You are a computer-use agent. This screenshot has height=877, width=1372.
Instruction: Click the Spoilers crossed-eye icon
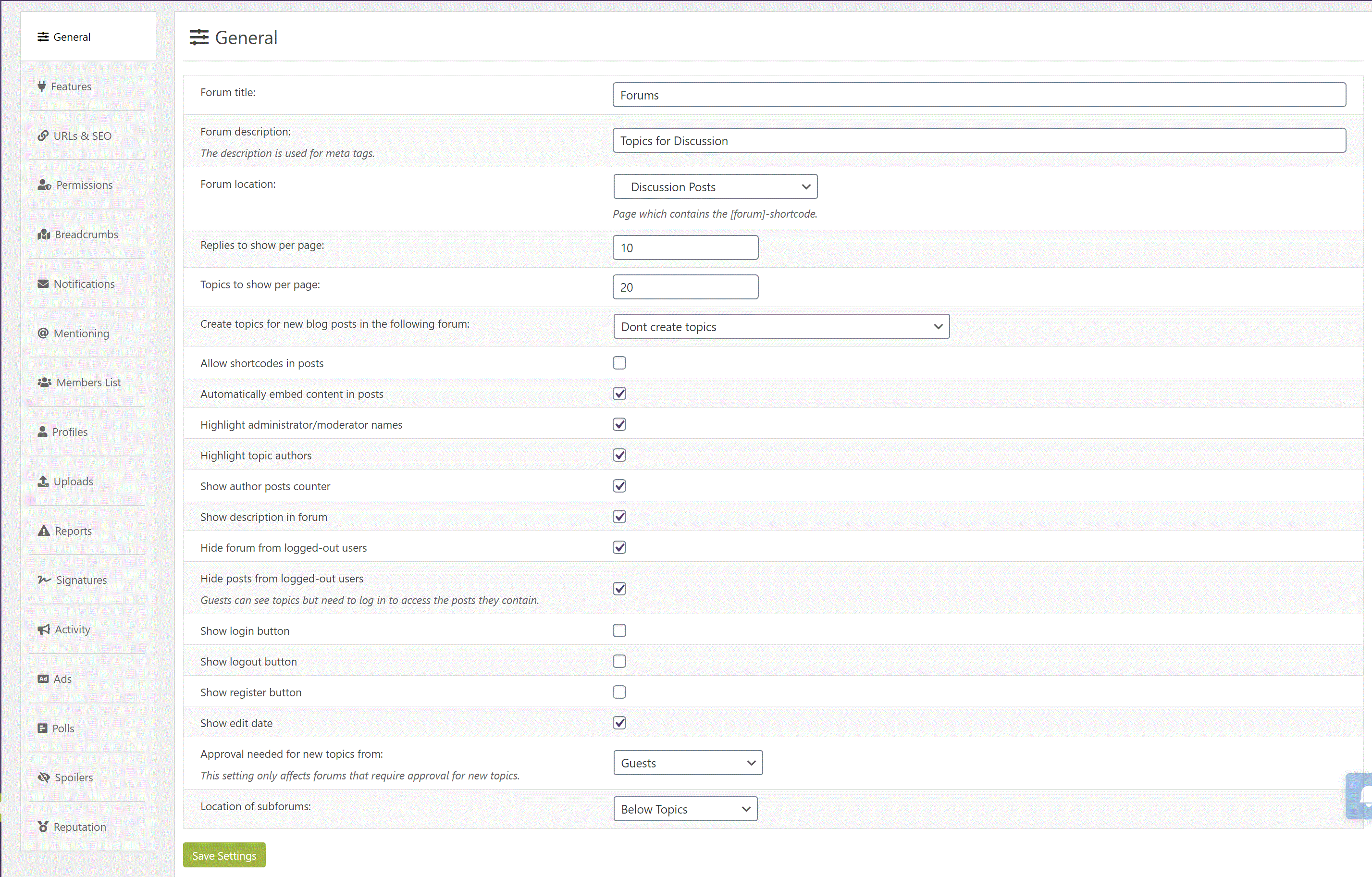(44, 777)
